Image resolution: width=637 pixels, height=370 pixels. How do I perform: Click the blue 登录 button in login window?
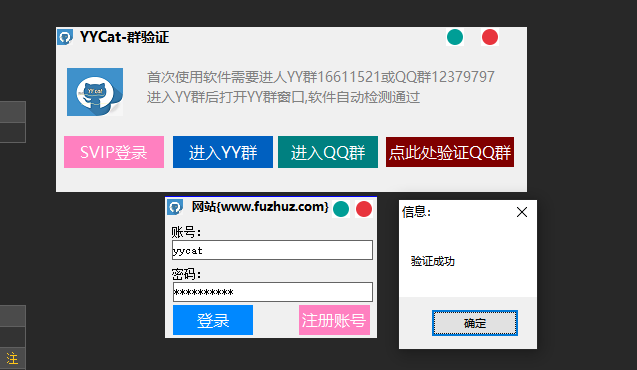pyautogui.click(x=213, y=320)
